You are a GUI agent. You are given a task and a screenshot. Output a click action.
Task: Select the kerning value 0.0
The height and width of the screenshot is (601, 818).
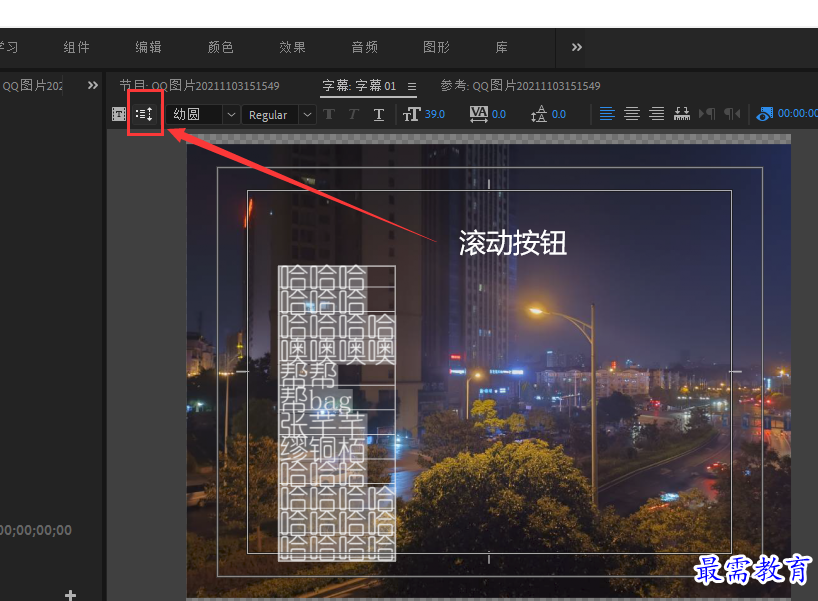pyautogui.click(x=499, y=114)
